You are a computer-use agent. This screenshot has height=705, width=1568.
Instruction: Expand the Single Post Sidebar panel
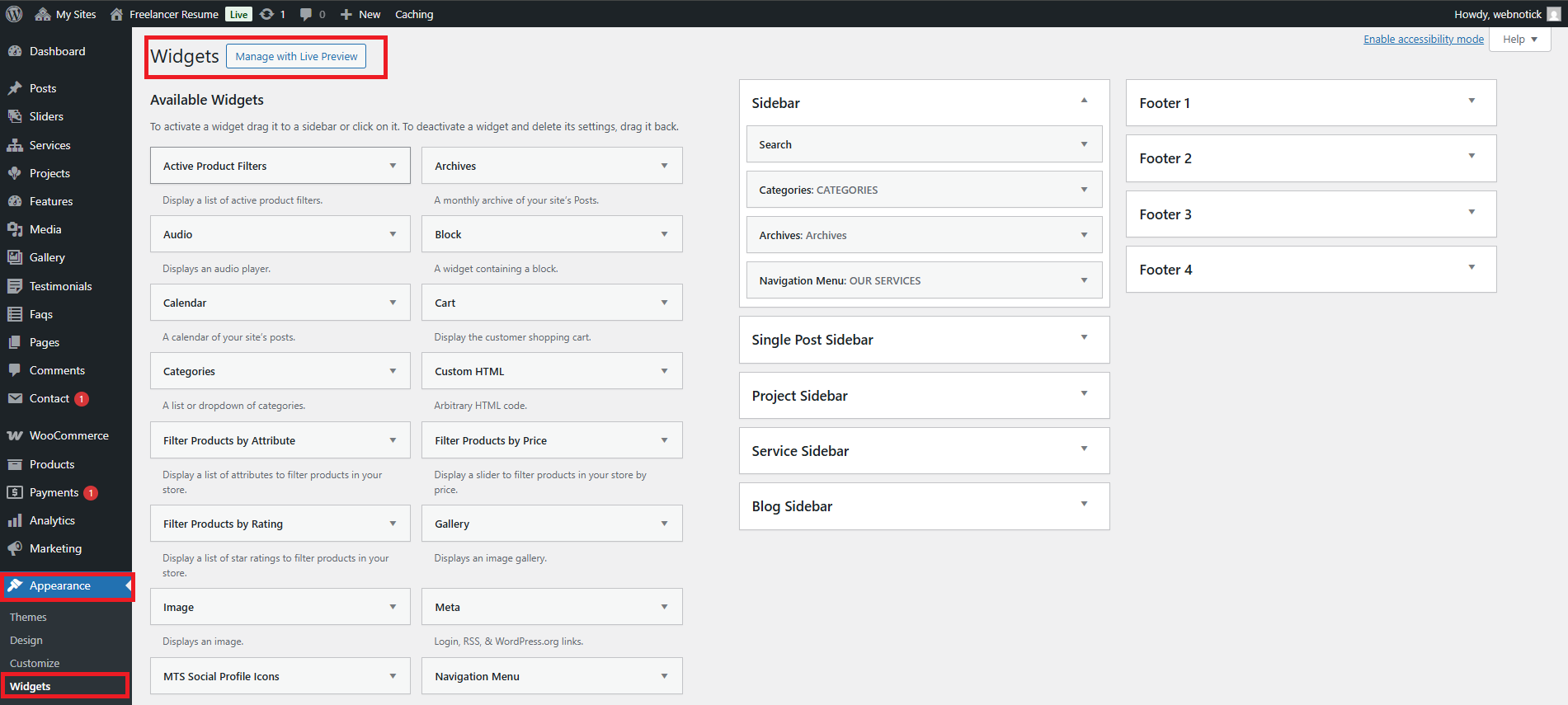pyautogui.click(x=1084, y=338)
